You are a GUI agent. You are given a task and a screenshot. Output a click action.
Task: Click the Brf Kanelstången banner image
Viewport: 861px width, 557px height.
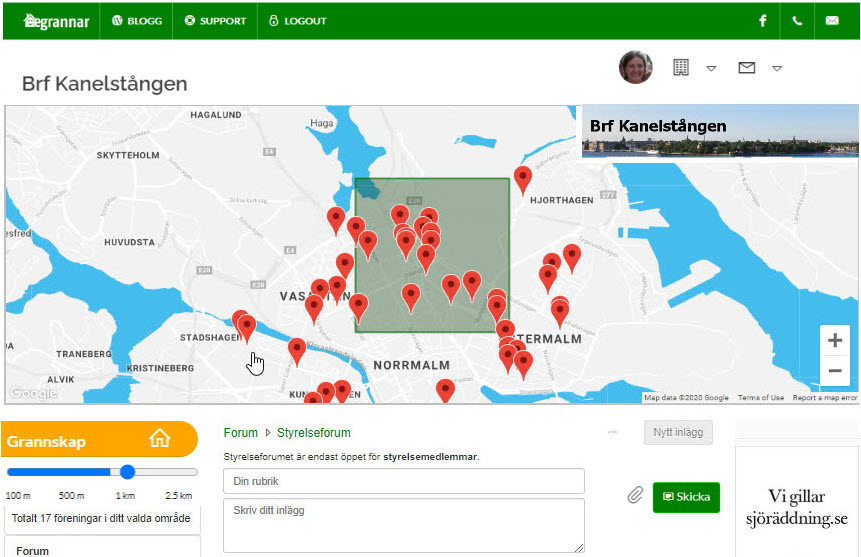(720, 131)
